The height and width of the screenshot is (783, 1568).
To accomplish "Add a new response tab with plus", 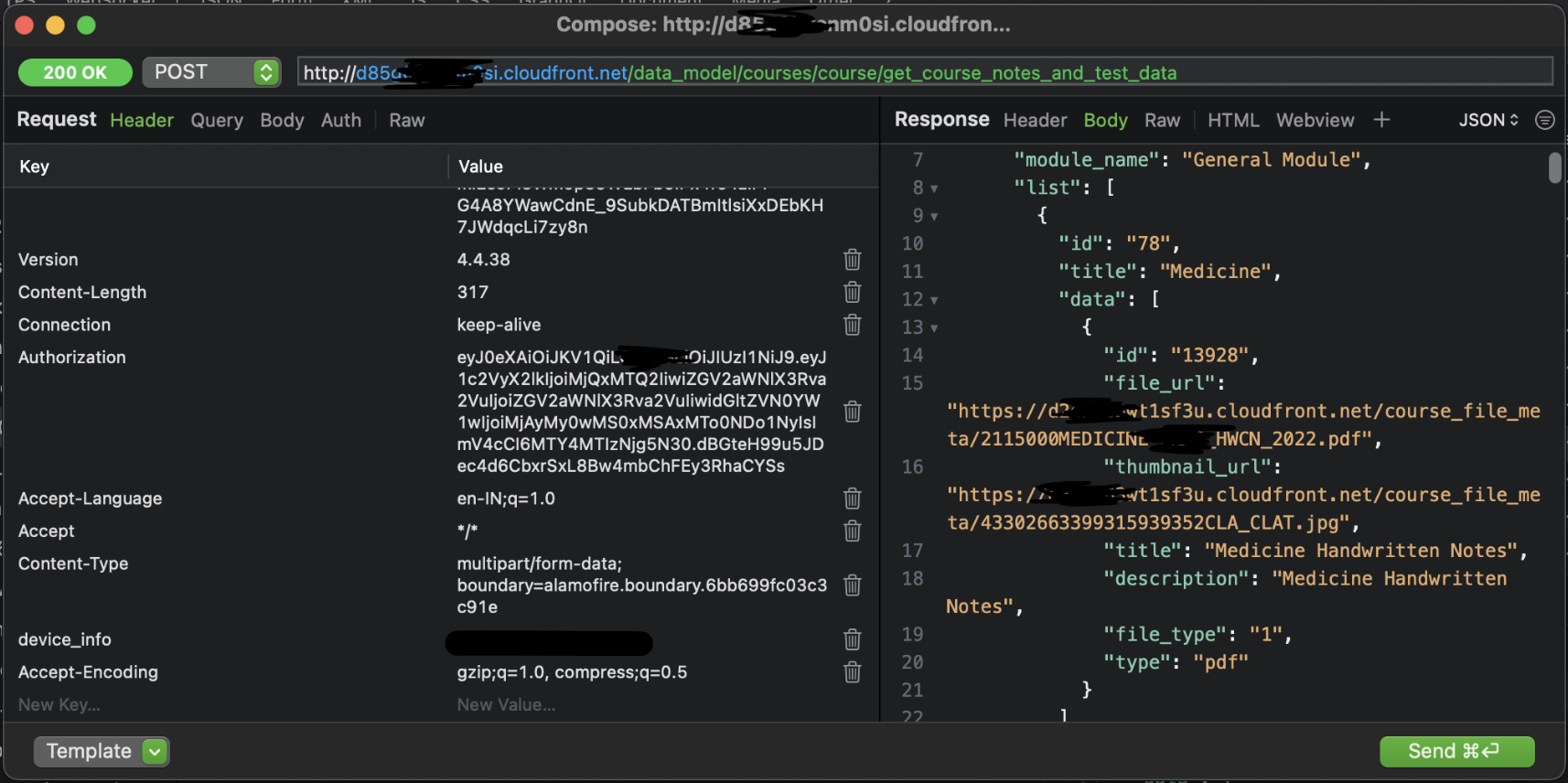I will coord(1381,120).
